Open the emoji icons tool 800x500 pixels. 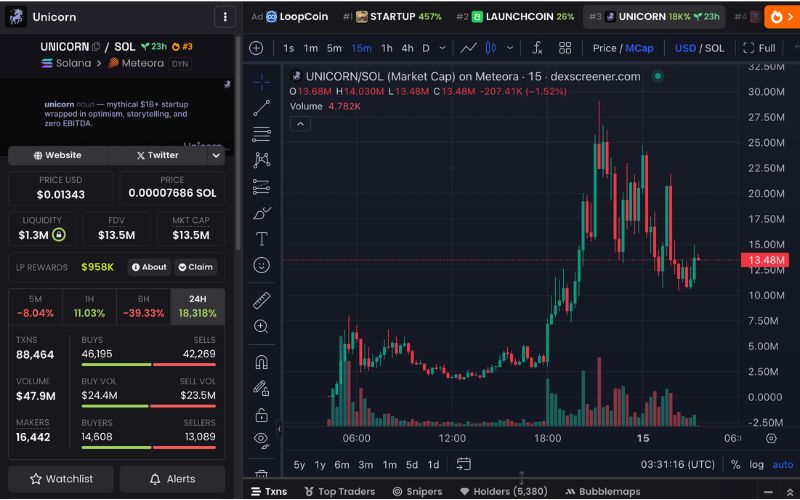coord(262,265)
